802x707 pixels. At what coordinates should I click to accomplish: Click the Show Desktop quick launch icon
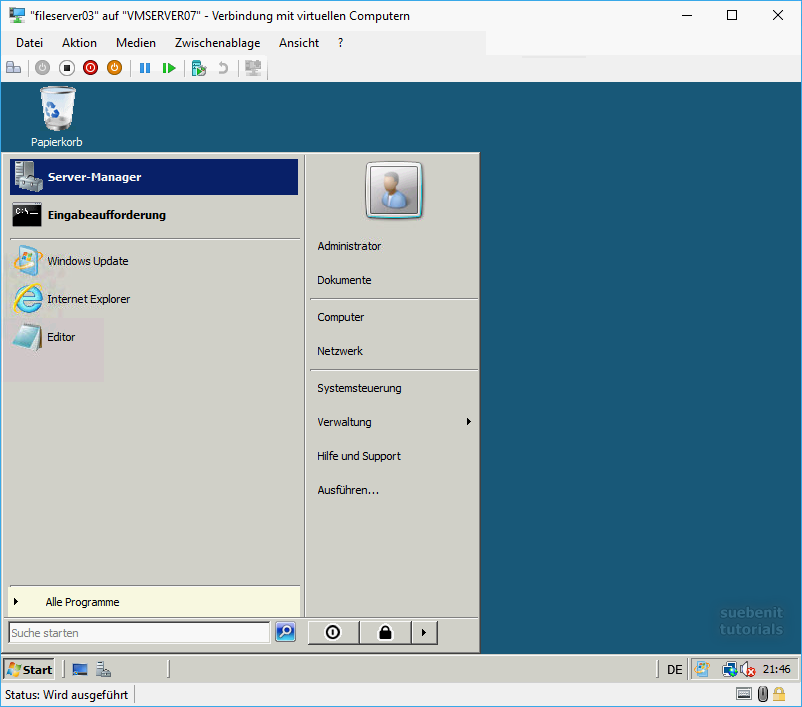pyautogui.click(x=80, y=670)
